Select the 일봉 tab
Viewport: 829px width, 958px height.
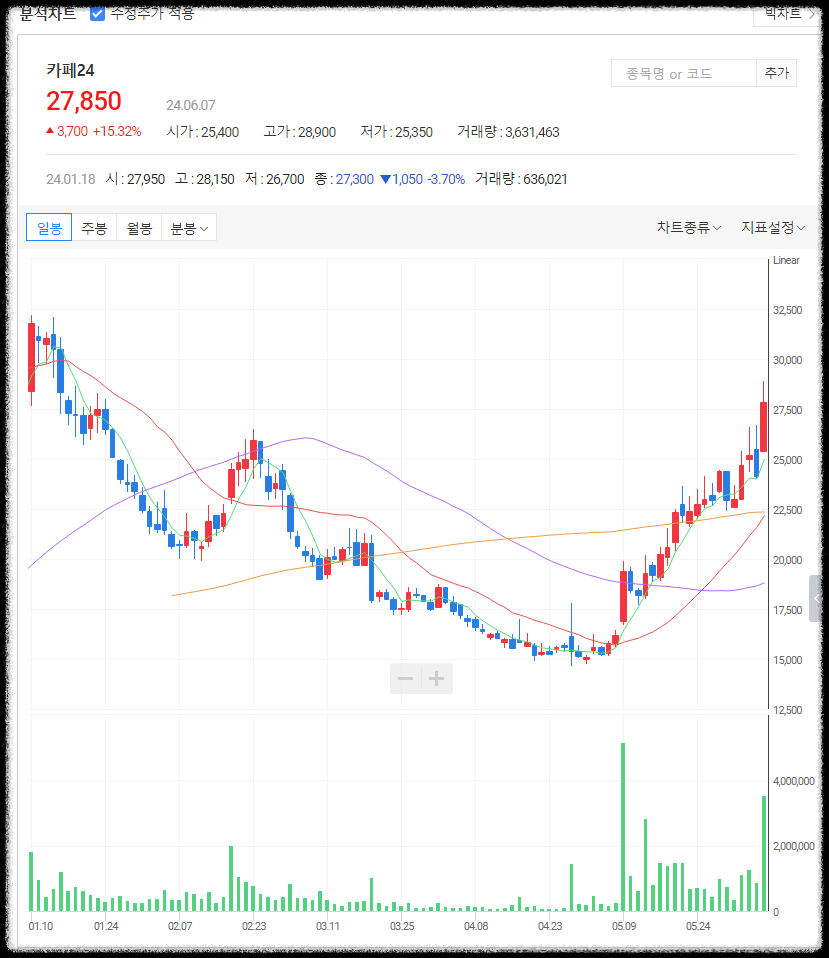point(49,228)
